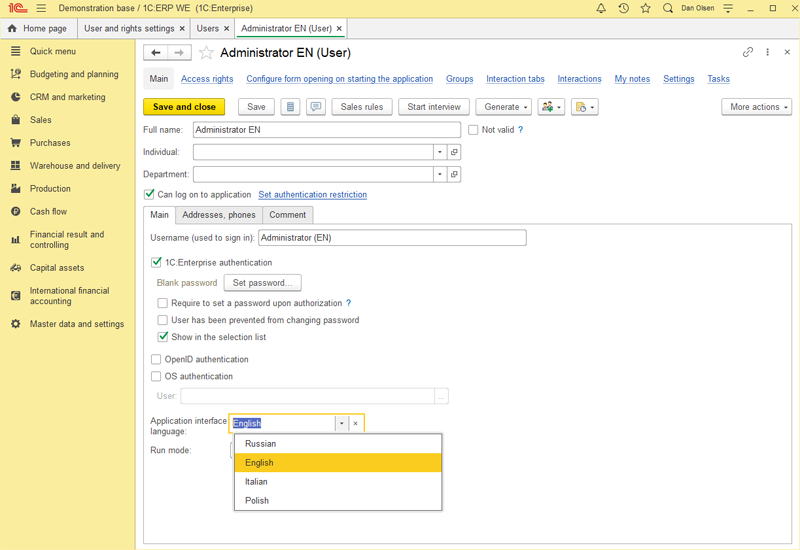800x550 pixels.
Task: Go back using the left arrow
Action: point(156,53)
